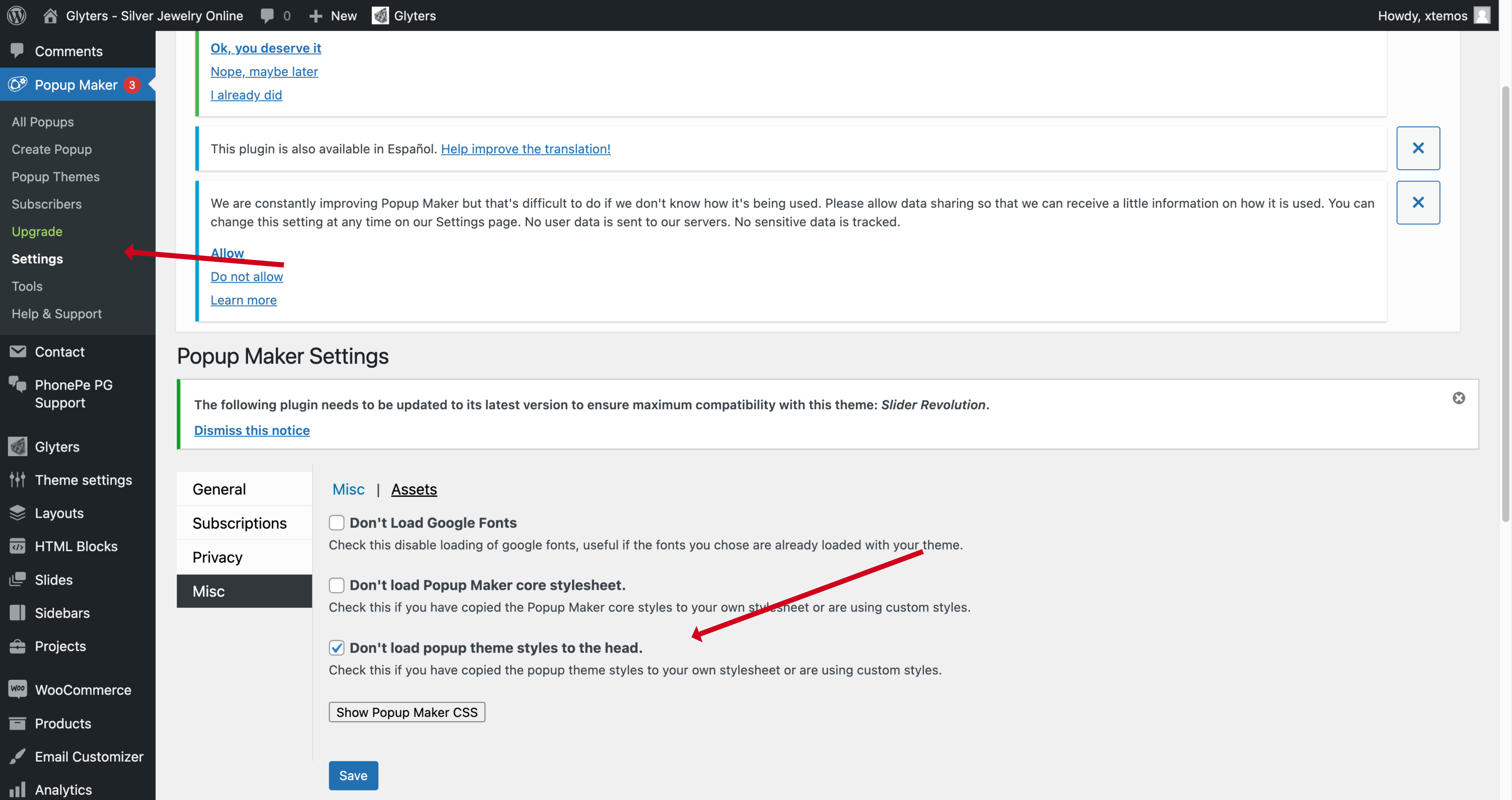The width and height of the screenshot is (1512, 800).
Task: Click the Analytics bar chart icon
Action: (x=18, y=789)
